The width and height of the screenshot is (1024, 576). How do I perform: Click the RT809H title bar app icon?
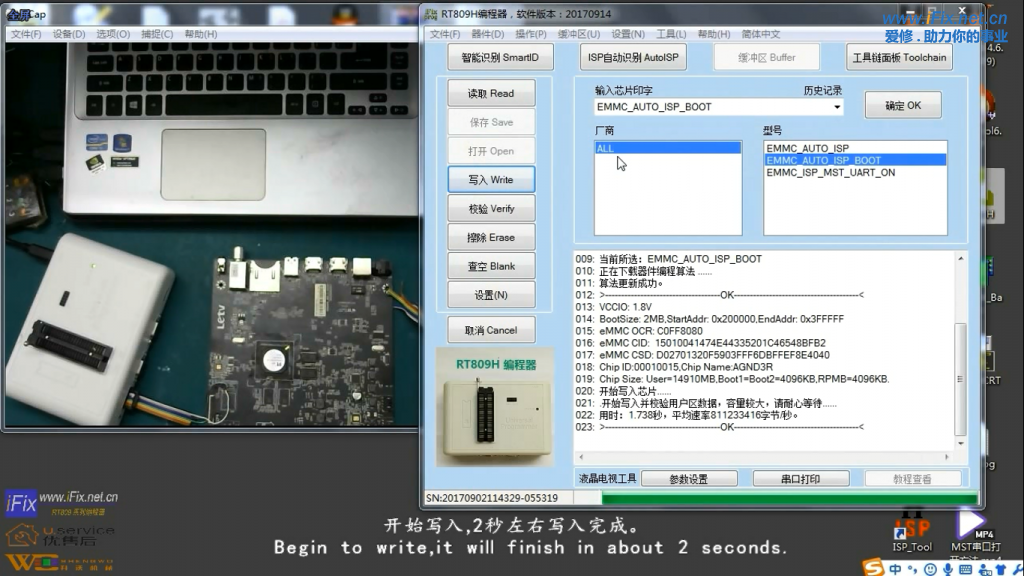(431, 14)
